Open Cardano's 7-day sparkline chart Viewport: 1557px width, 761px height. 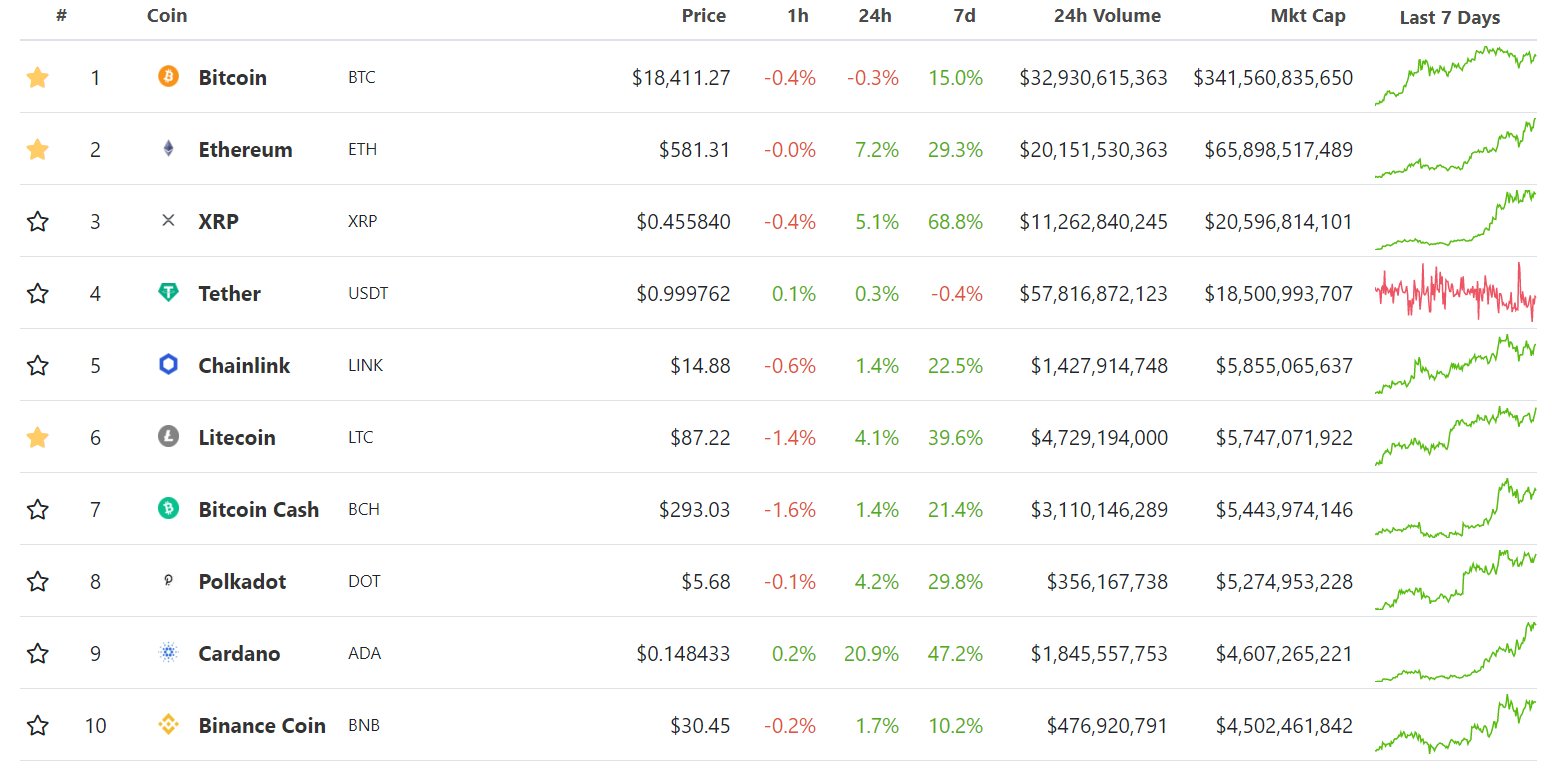[x=1455, y=652]
